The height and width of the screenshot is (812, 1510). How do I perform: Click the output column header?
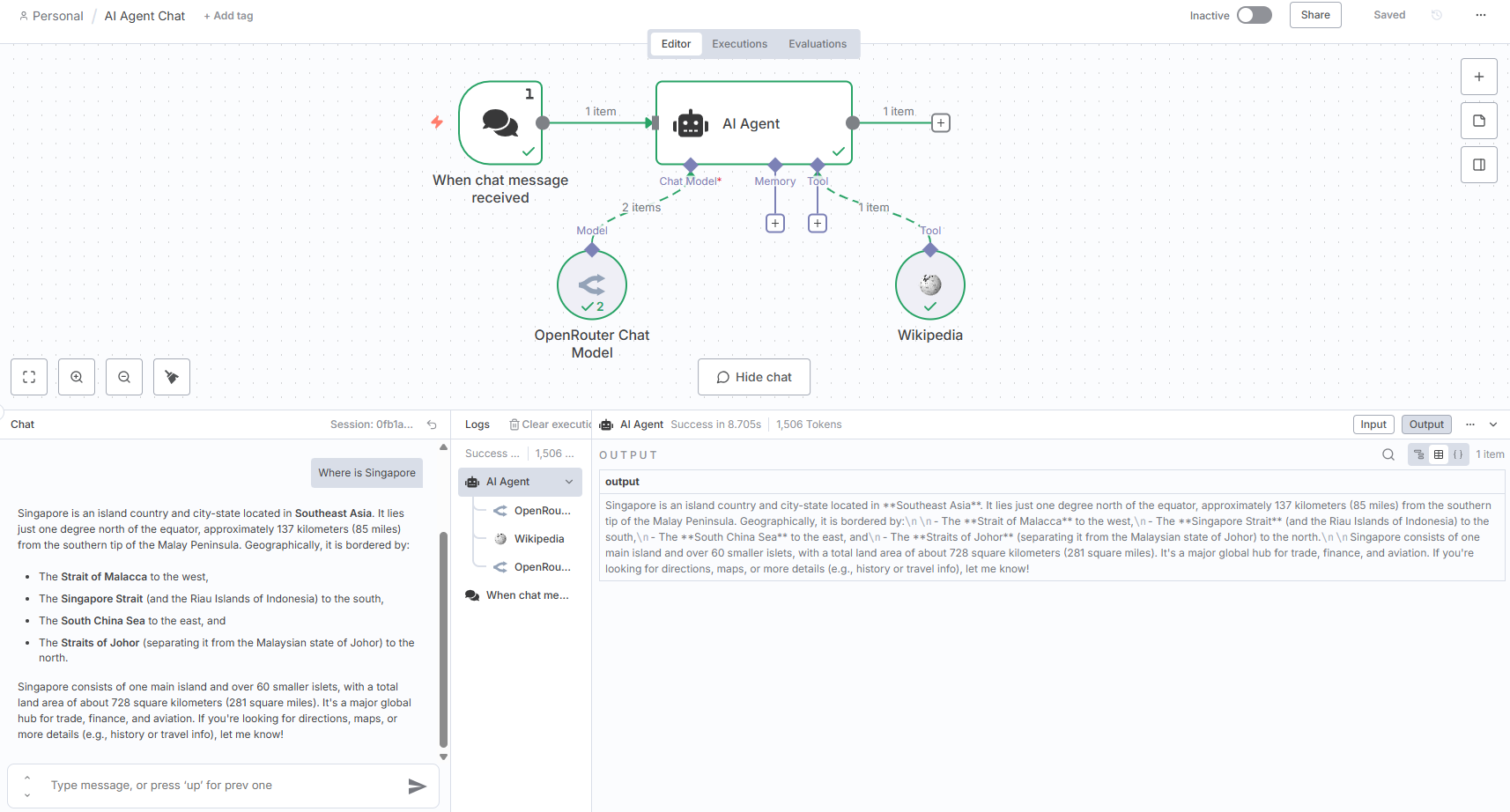[x=1052, y=482]
